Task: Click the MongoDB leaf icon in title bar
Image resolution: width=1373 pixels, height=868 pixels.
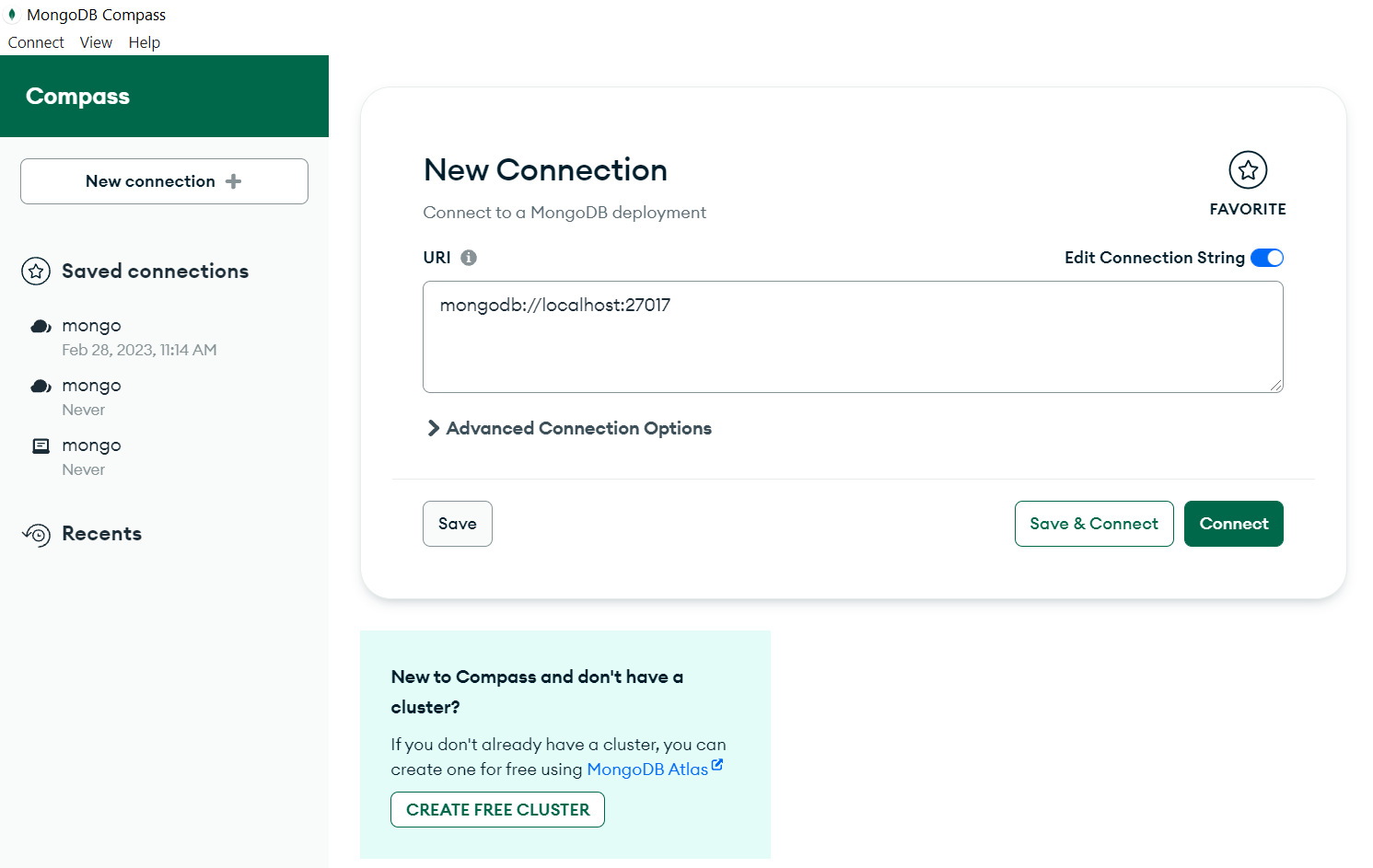Action: coord(12,15)
